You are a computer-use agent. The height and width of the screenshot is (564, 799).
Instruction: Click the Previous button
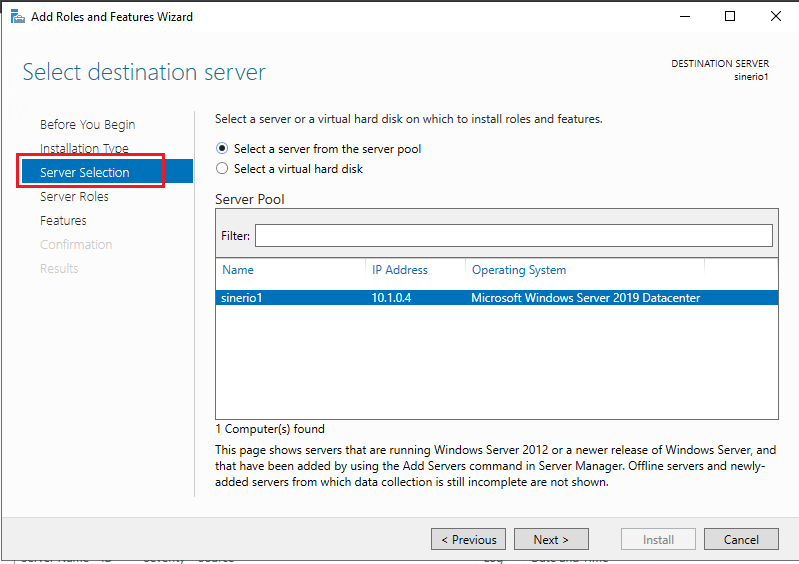coord(468,540)
